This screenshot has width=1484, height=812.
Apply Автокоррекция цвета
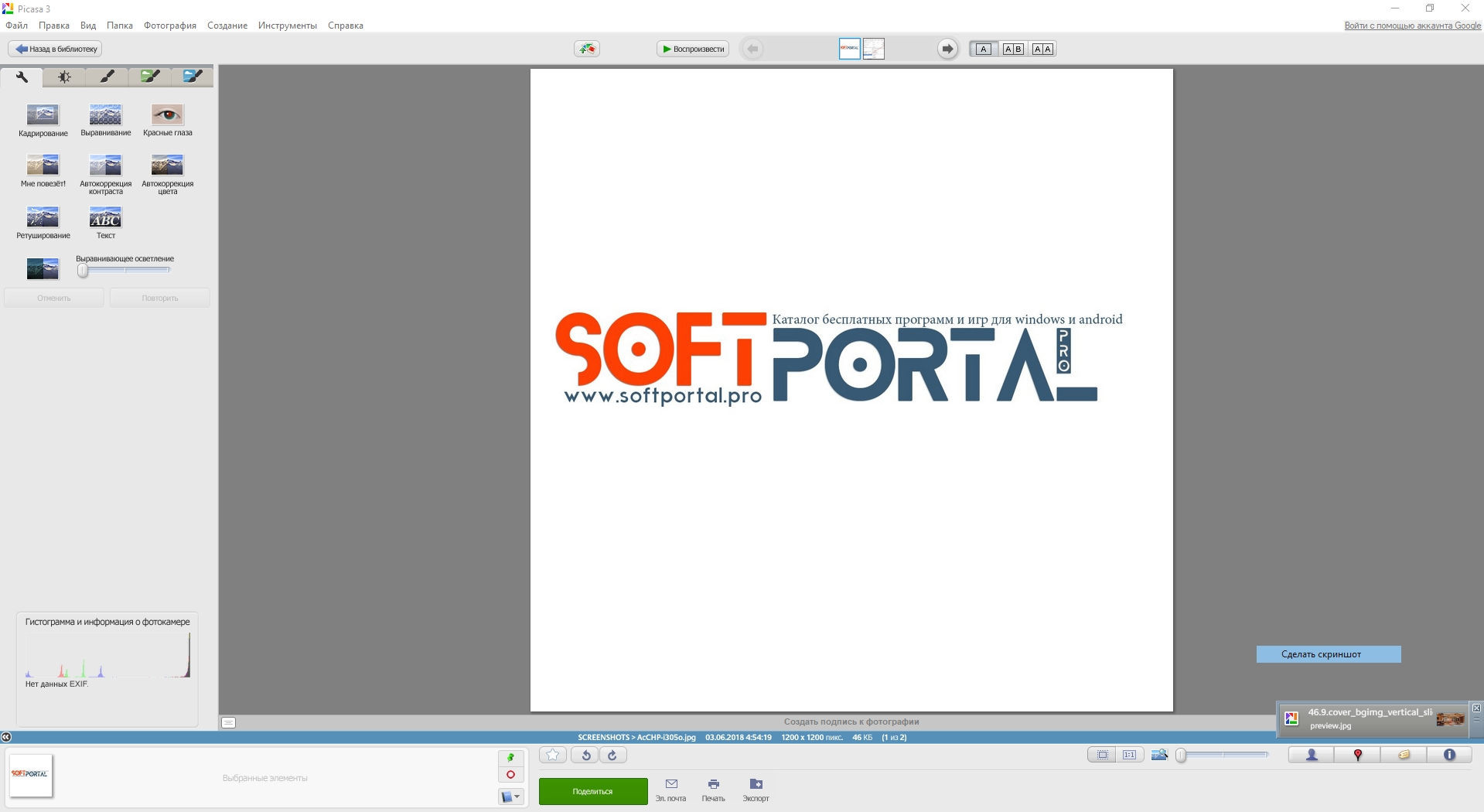coord(167,165)
